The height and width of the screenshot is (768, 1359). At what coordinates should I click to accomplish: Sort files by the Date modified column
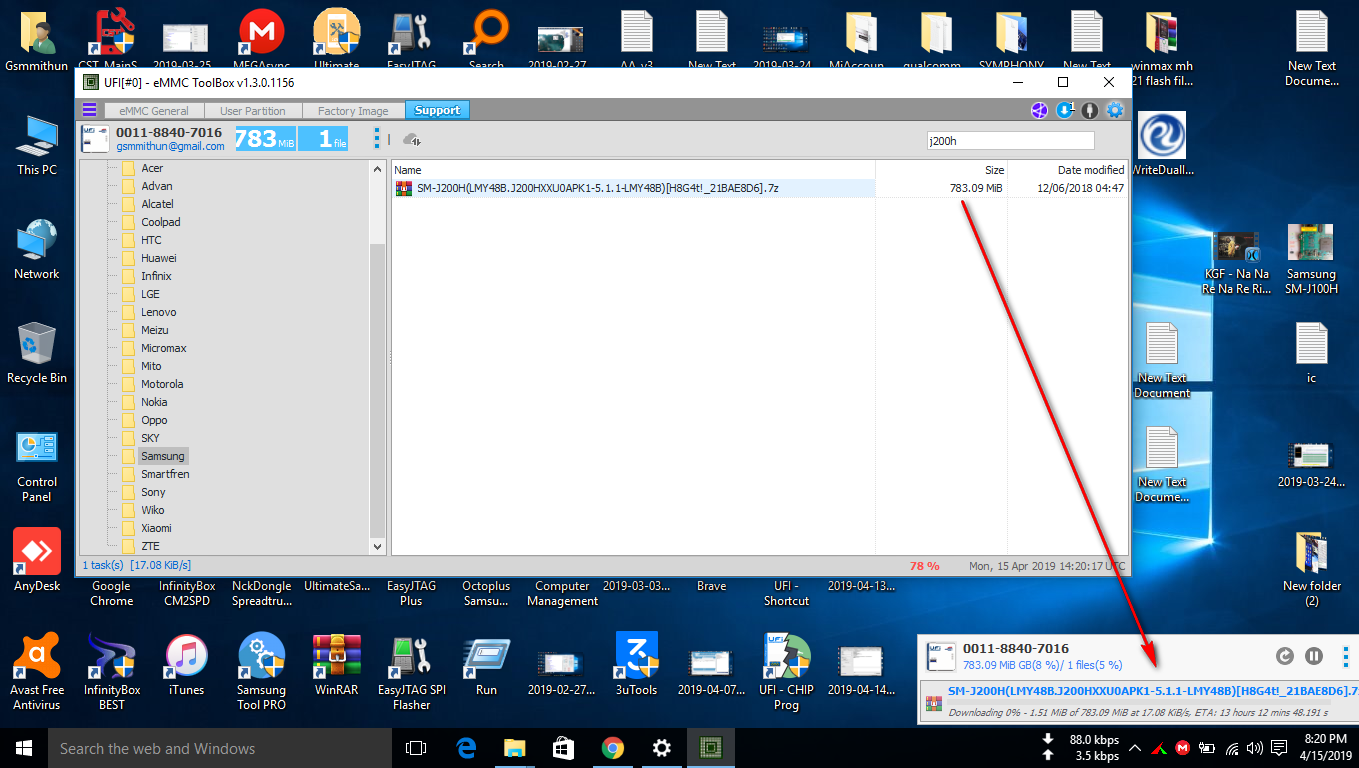point(1068,170)
